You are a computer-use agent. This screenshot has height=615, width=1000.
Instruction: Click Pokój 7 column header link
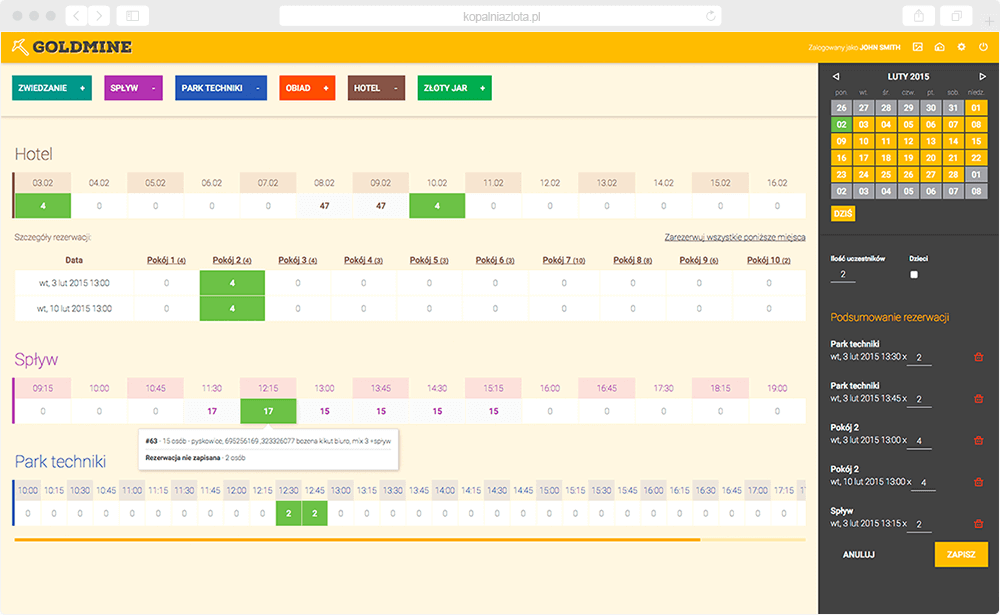point(564,260)
